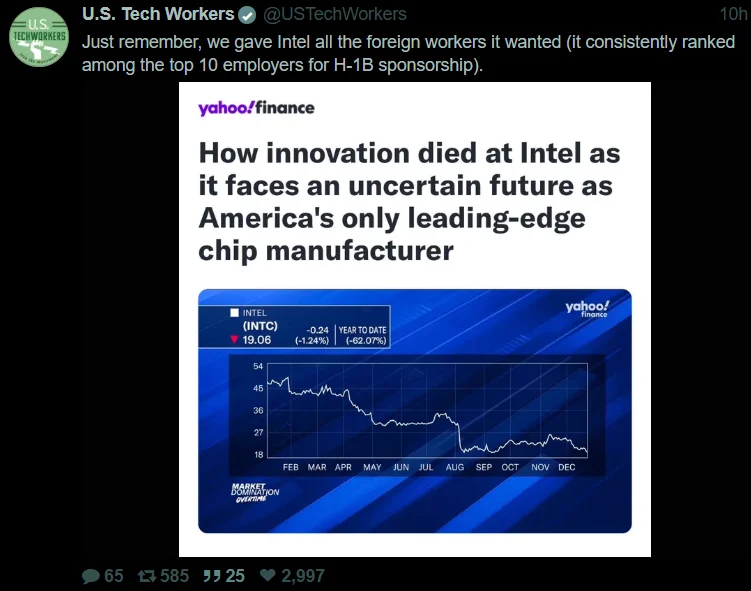The height and width of the screenshot is (591, 751).
Task: Open the U.S. Tech Workers display name
Action: (x=158, y=14)
